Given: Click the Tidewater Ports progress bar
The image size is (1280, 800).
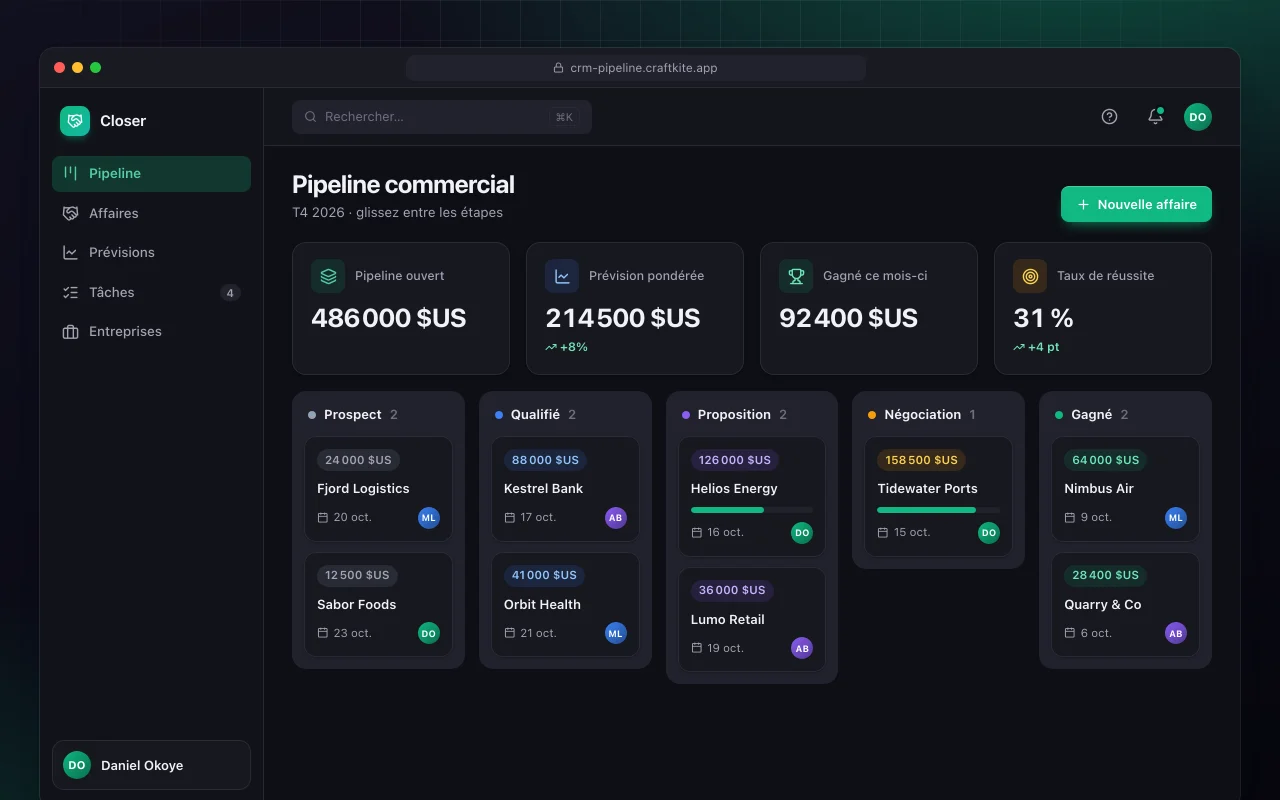Looking at the screenshot, I should 939,510.
